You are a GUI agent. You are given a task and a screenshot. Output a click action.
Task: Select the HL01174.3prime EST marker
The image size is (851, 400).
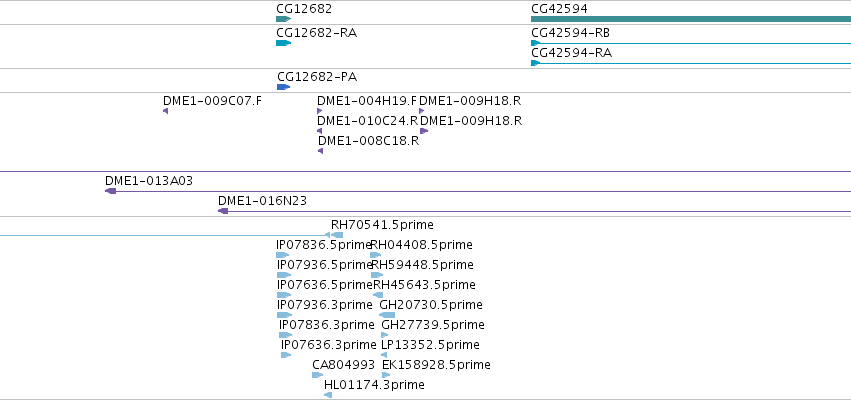[328, 395]
